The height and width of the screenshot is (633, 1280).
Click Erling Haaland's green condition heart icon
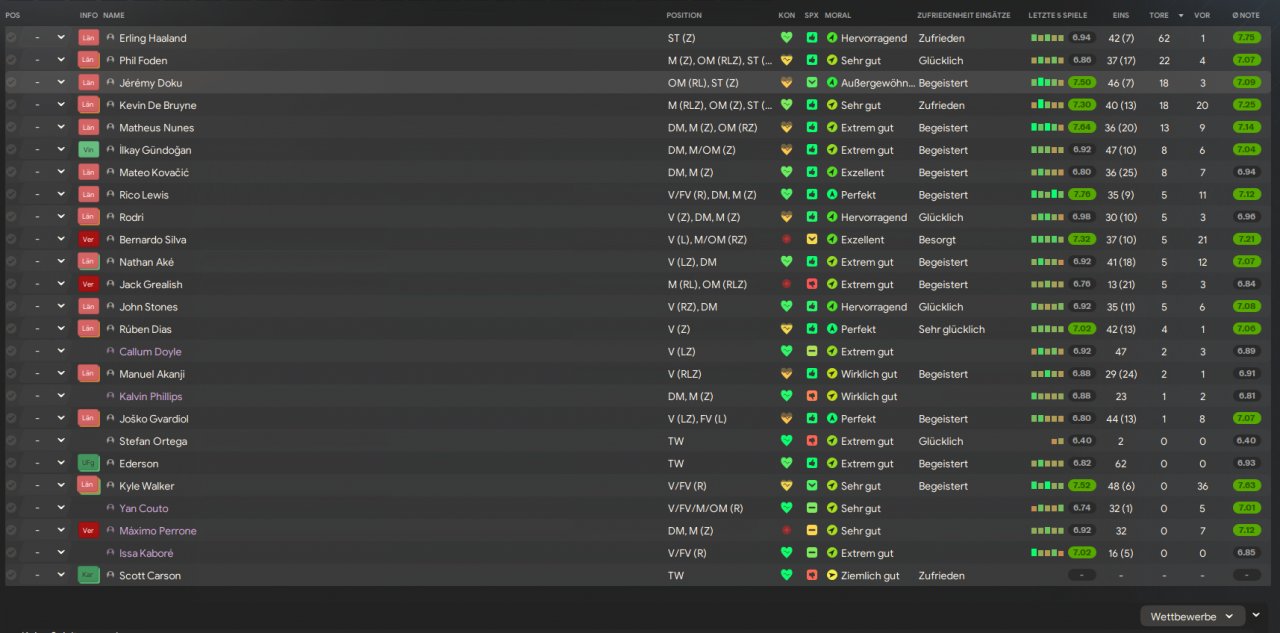tap(786, 38)
